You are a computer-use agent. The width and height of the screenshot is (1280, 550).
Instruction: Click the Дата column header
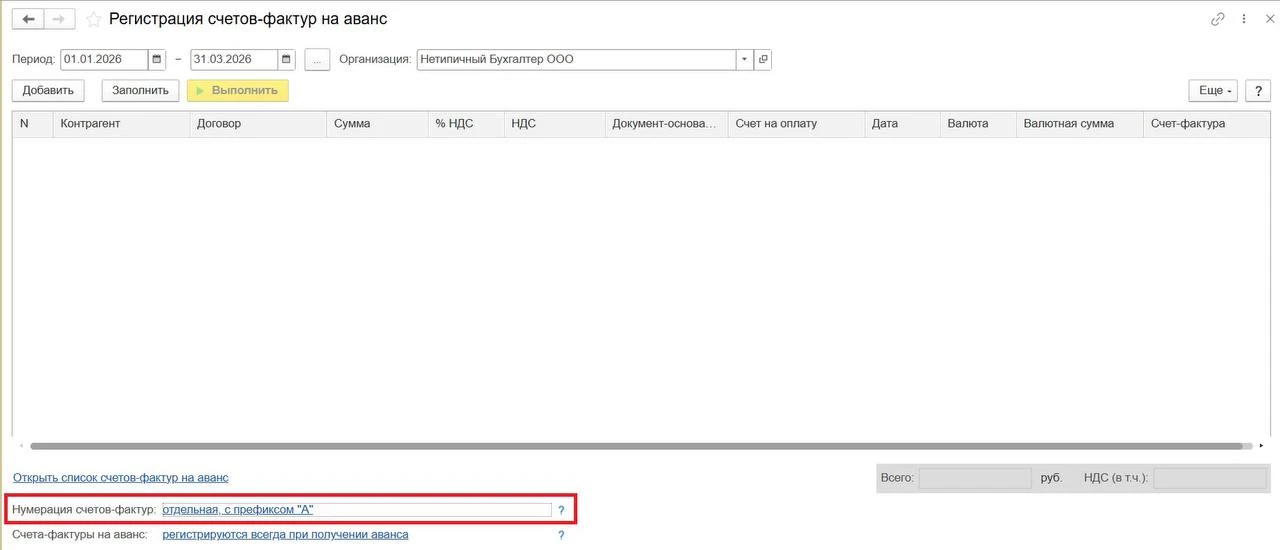(x=902, y=124)
